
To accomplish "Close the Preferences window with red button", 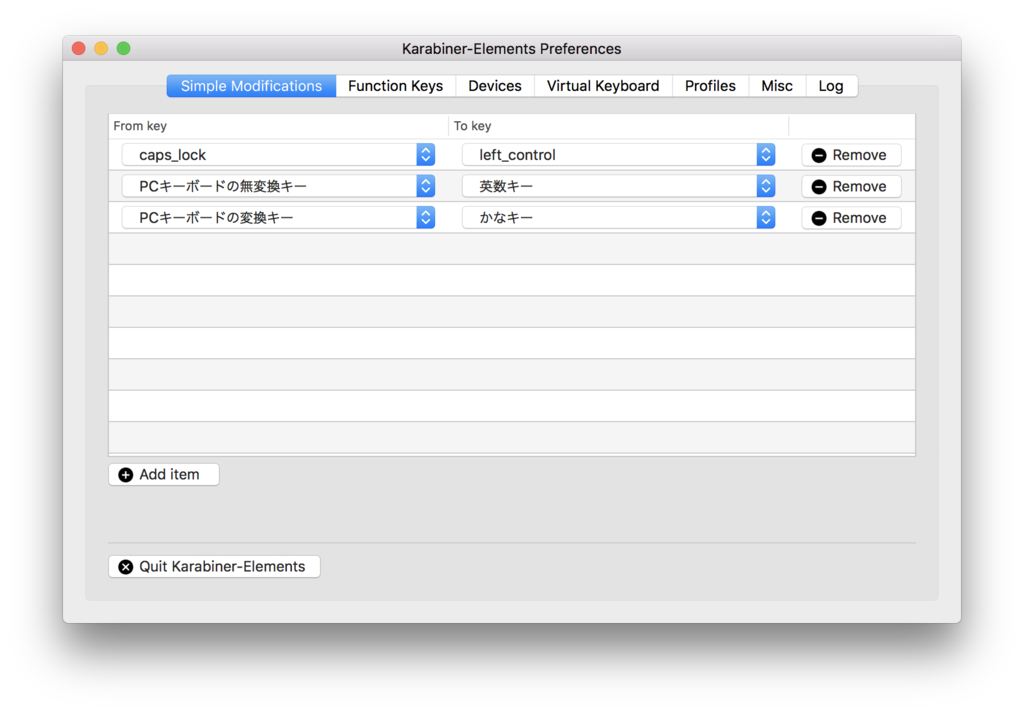I will tap(79, 48).
